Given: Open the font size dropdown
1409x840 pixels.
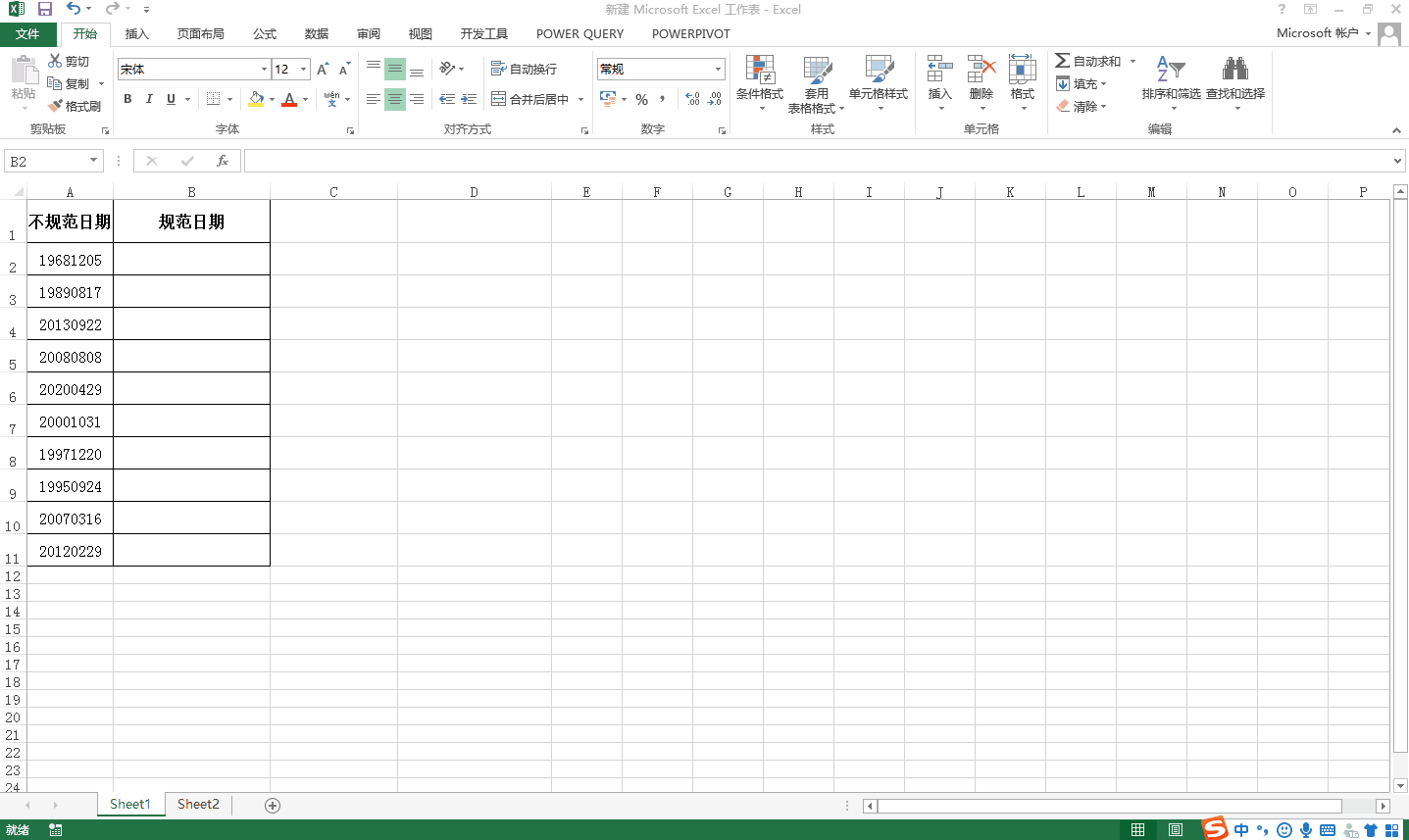Looking at the screenshot, I should point(304,70).
